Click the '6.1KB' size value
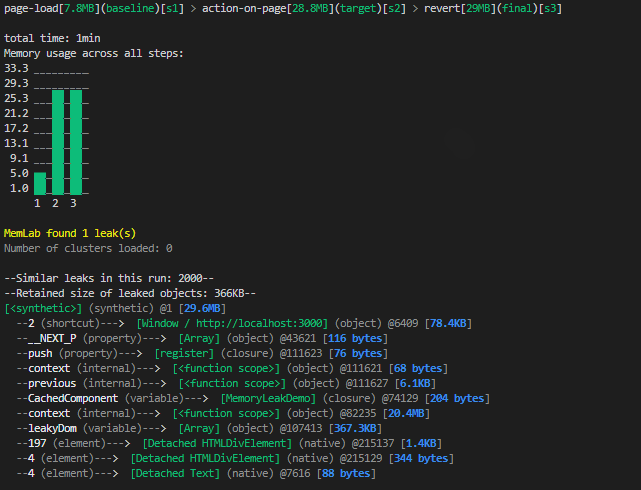 pos(415,384)
